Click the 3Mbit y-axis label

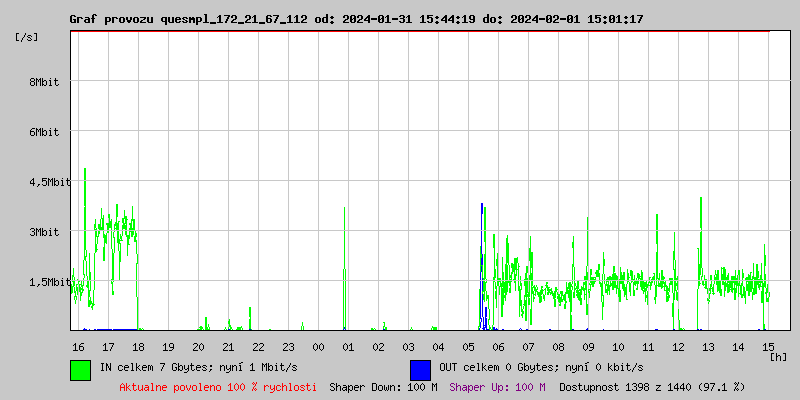click(x=43, y=232)
